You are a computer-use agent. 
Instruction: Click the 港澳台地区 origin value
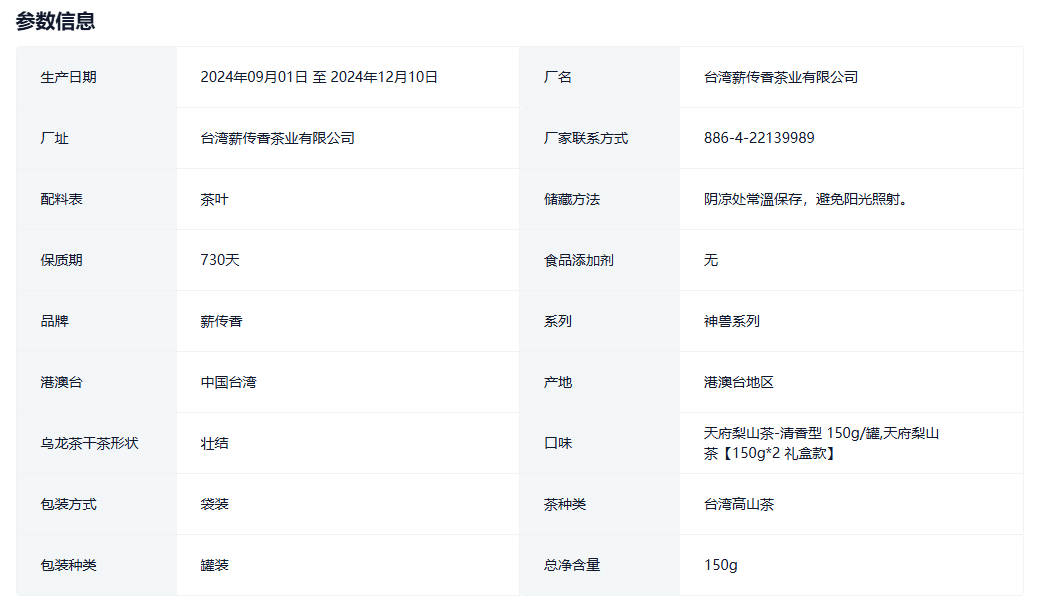pyautogui.click(x=738, y=382)
